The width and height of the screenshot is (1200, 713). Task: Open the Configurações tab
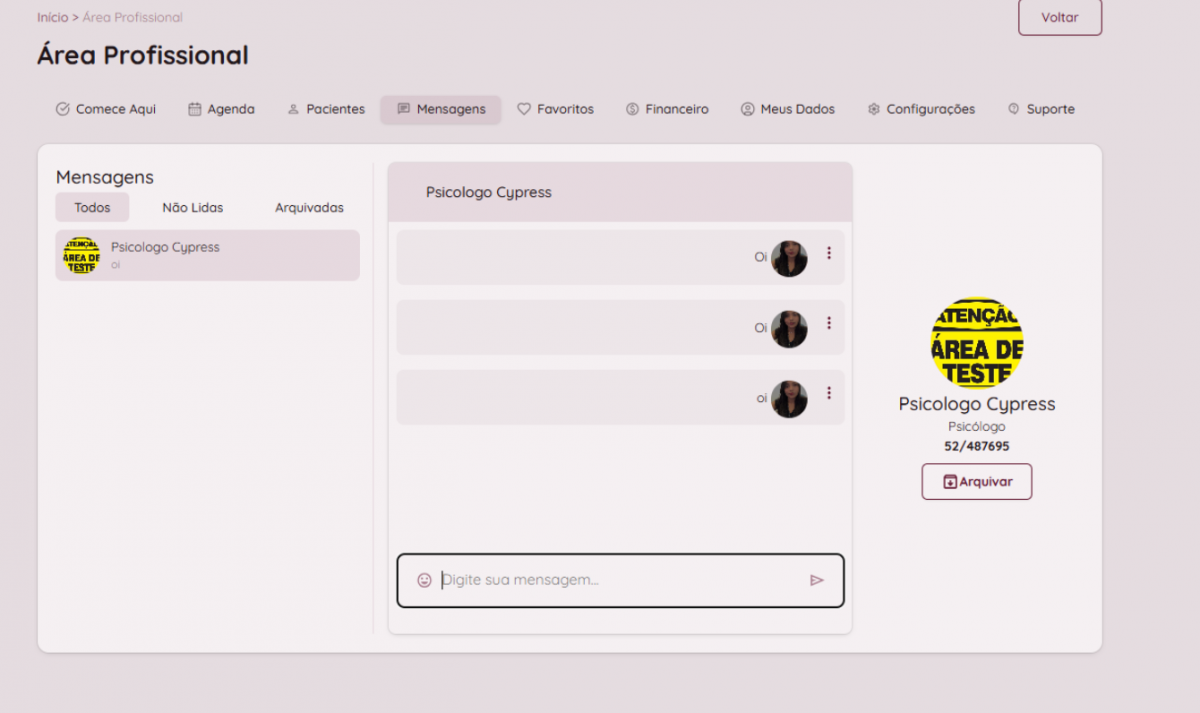[x=921, y=109]
